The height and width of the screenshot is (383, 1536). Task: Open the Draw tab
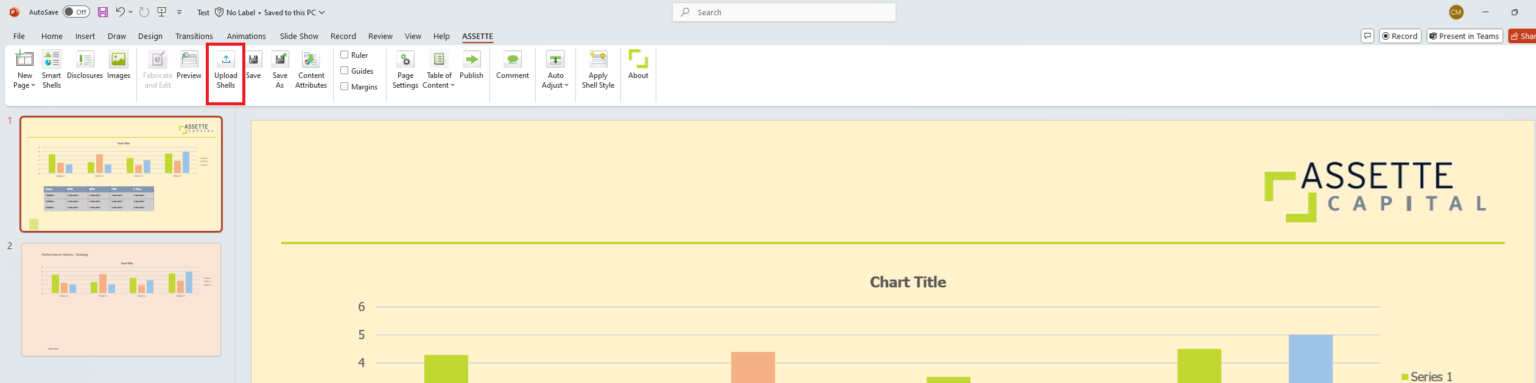[x=117, y=36]
